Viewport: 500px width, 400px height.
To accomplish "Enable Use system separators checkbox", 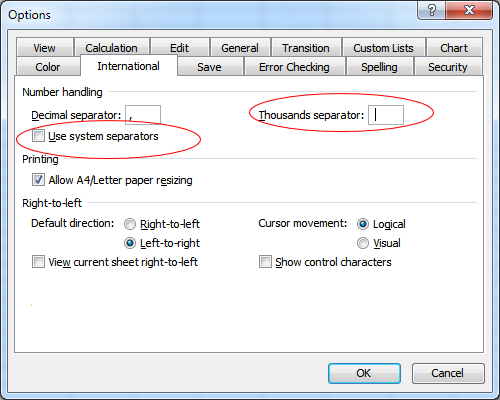I will point(38,136).
